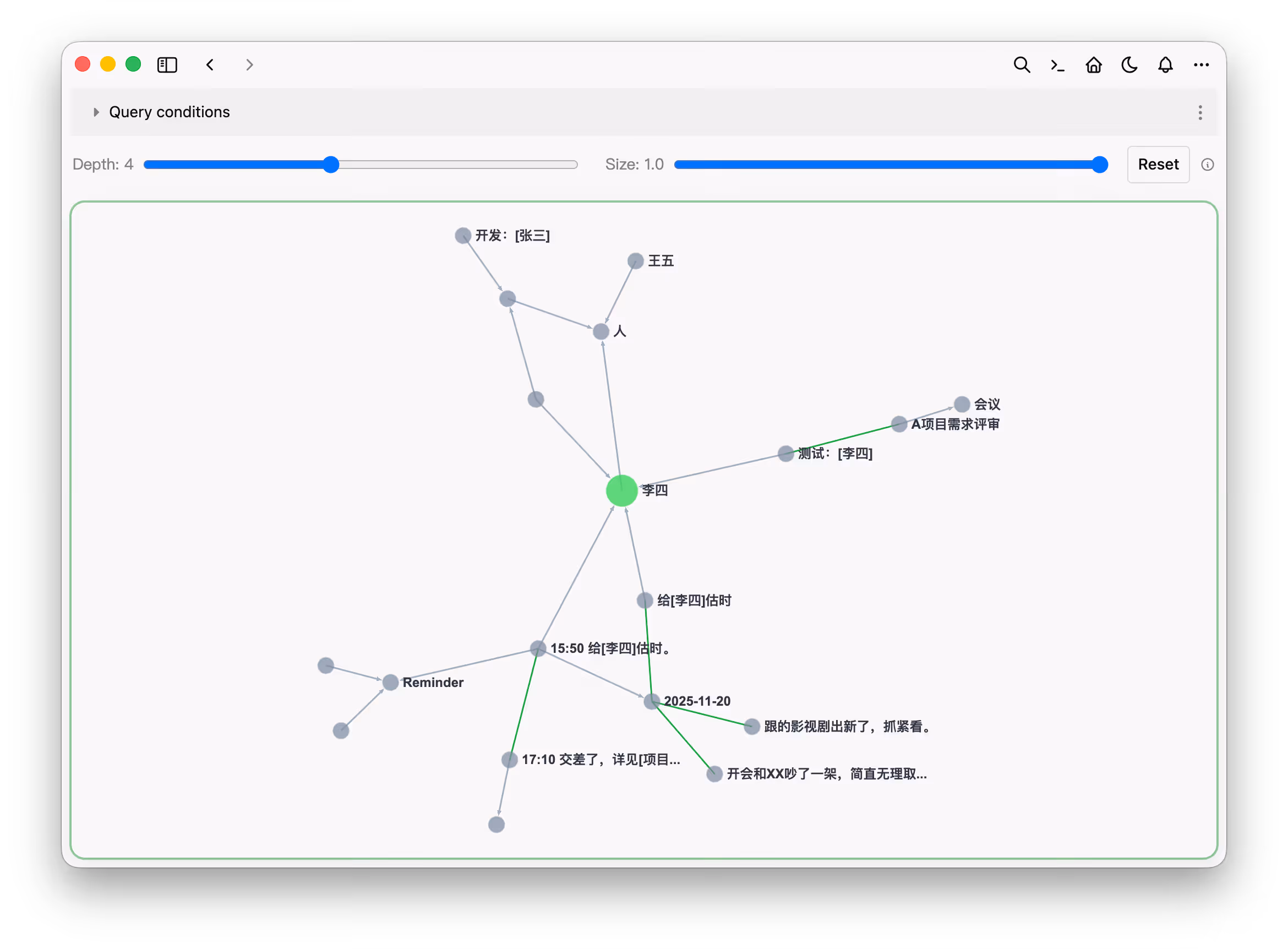Toggle dark mode moon icon

[1129, 65]
